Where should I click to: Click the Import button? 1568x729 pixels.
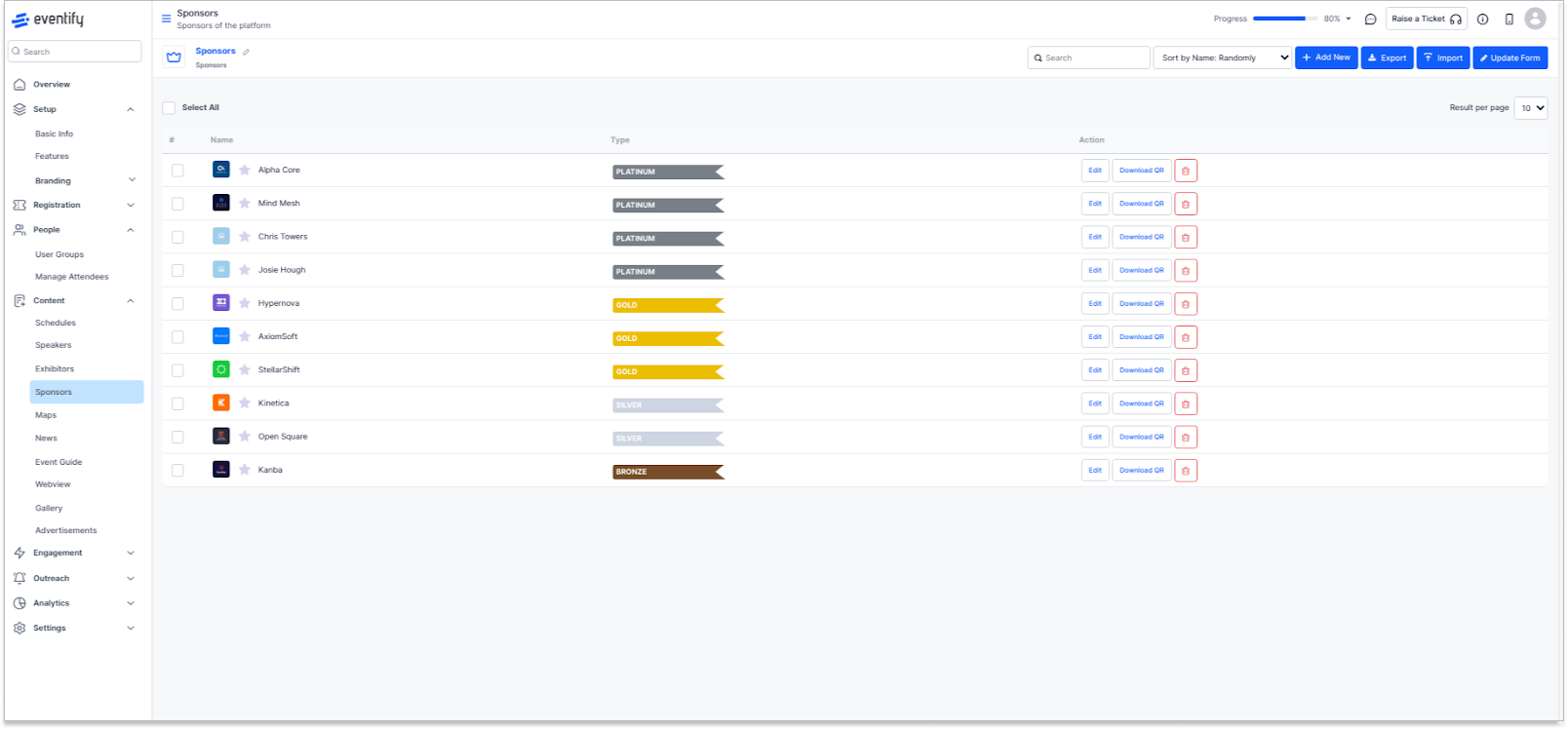click(1443, 58)
